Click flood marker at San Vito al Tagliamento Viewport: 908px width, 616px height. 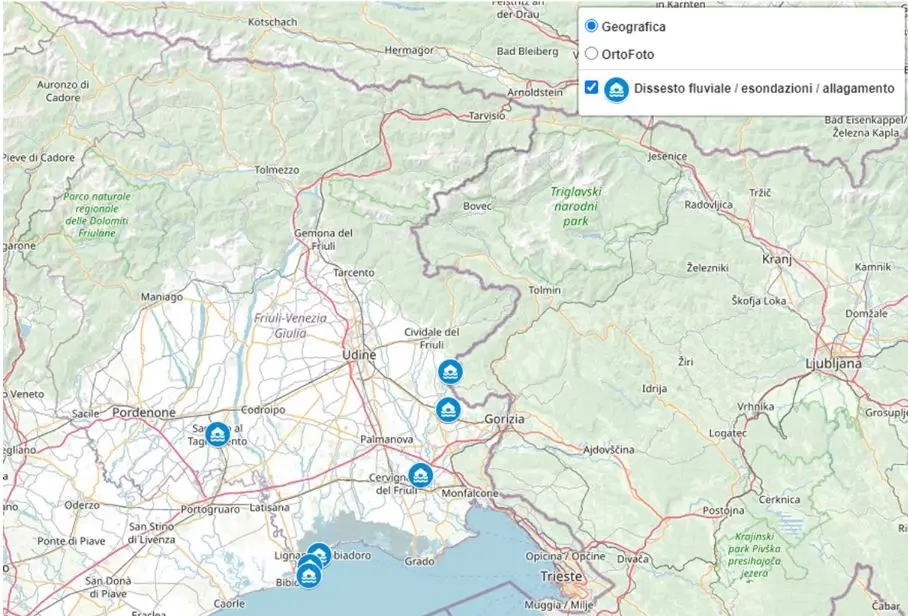pyautogui.click(x=217, y=434)
